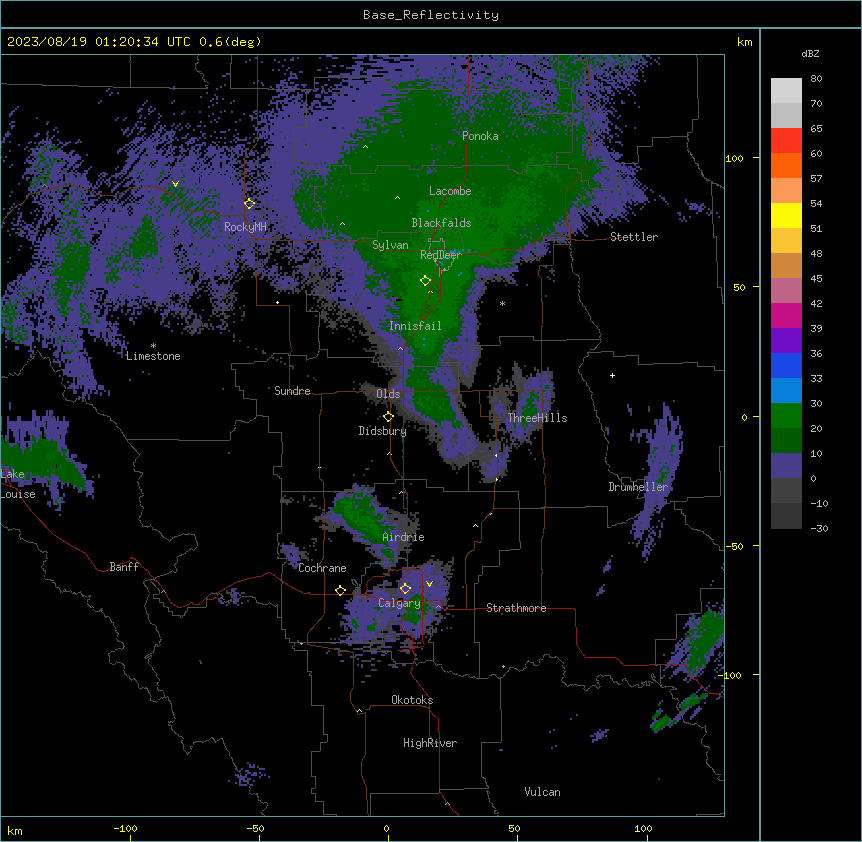Click the Cochrane town label

(322, 568)
